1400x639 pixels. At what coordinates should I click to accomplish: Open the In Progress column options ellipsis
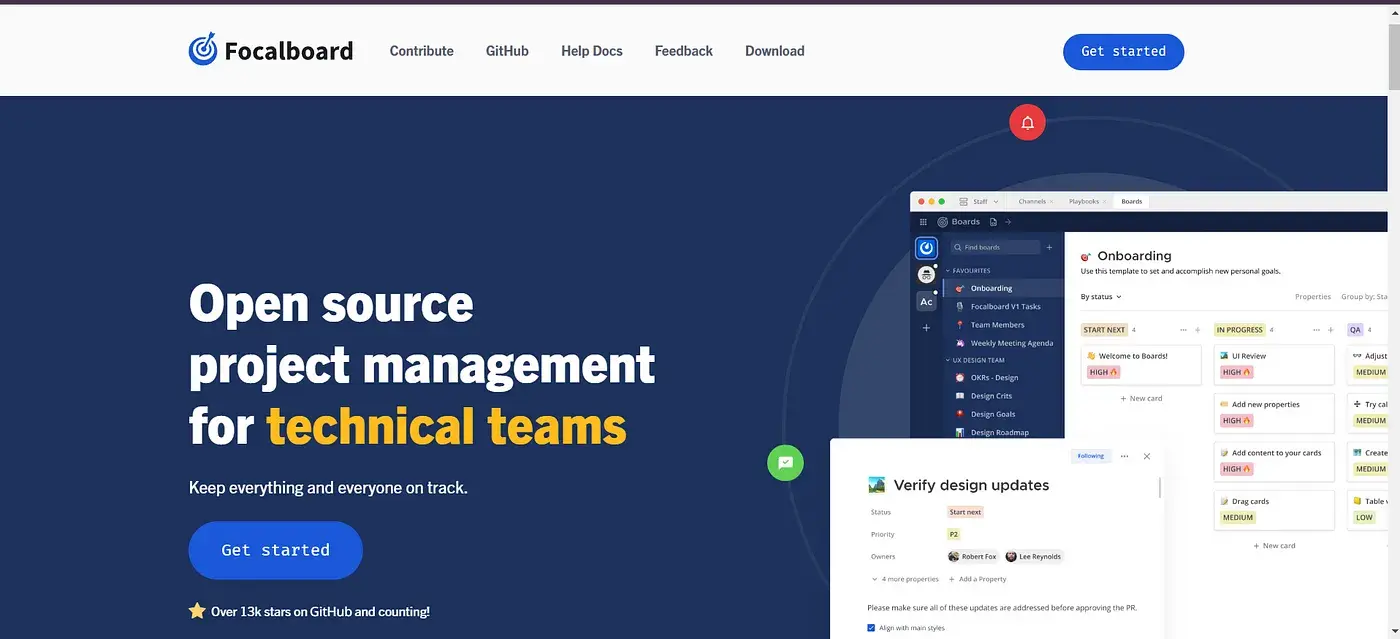point(1316,330)
